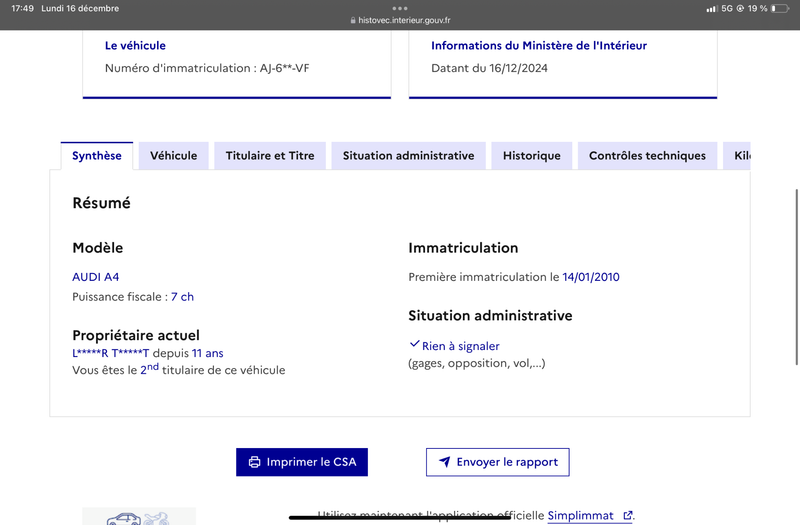The width and height of the screenshot is (800, 525).
Task: Tap the battery icon in the status bar
Action: click(780, 9)
